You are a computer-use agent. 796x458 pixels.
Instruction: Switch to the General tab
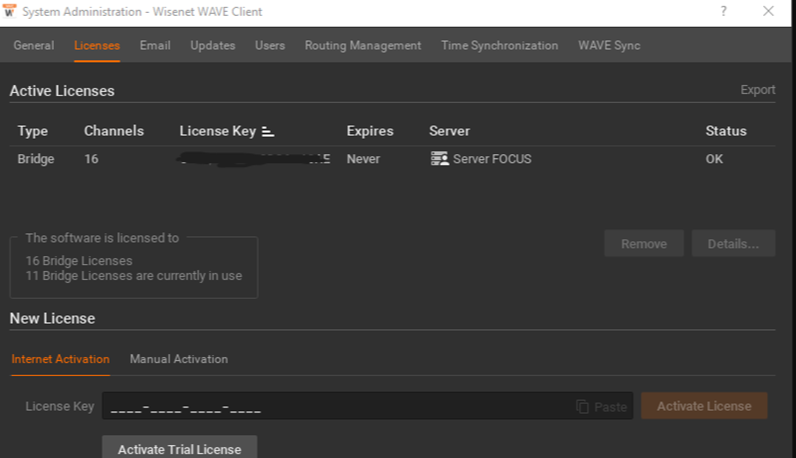coord(34,46)
